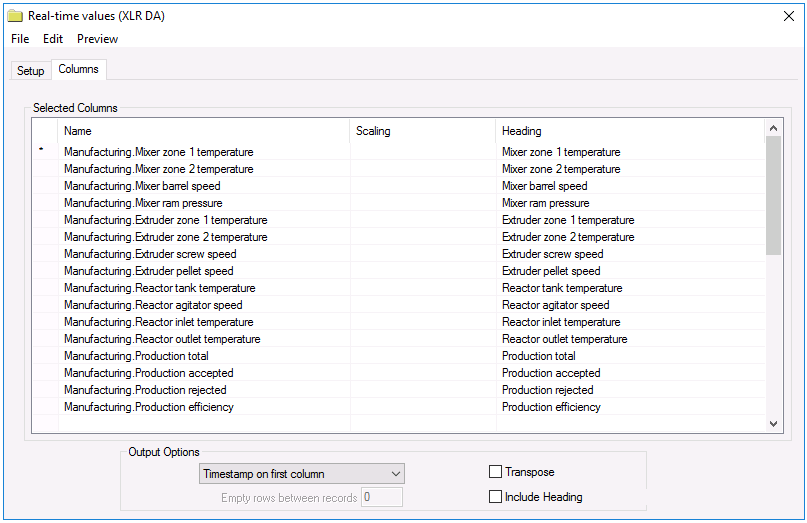Click the Scaling cell for Production total

(x=423, y=356)
